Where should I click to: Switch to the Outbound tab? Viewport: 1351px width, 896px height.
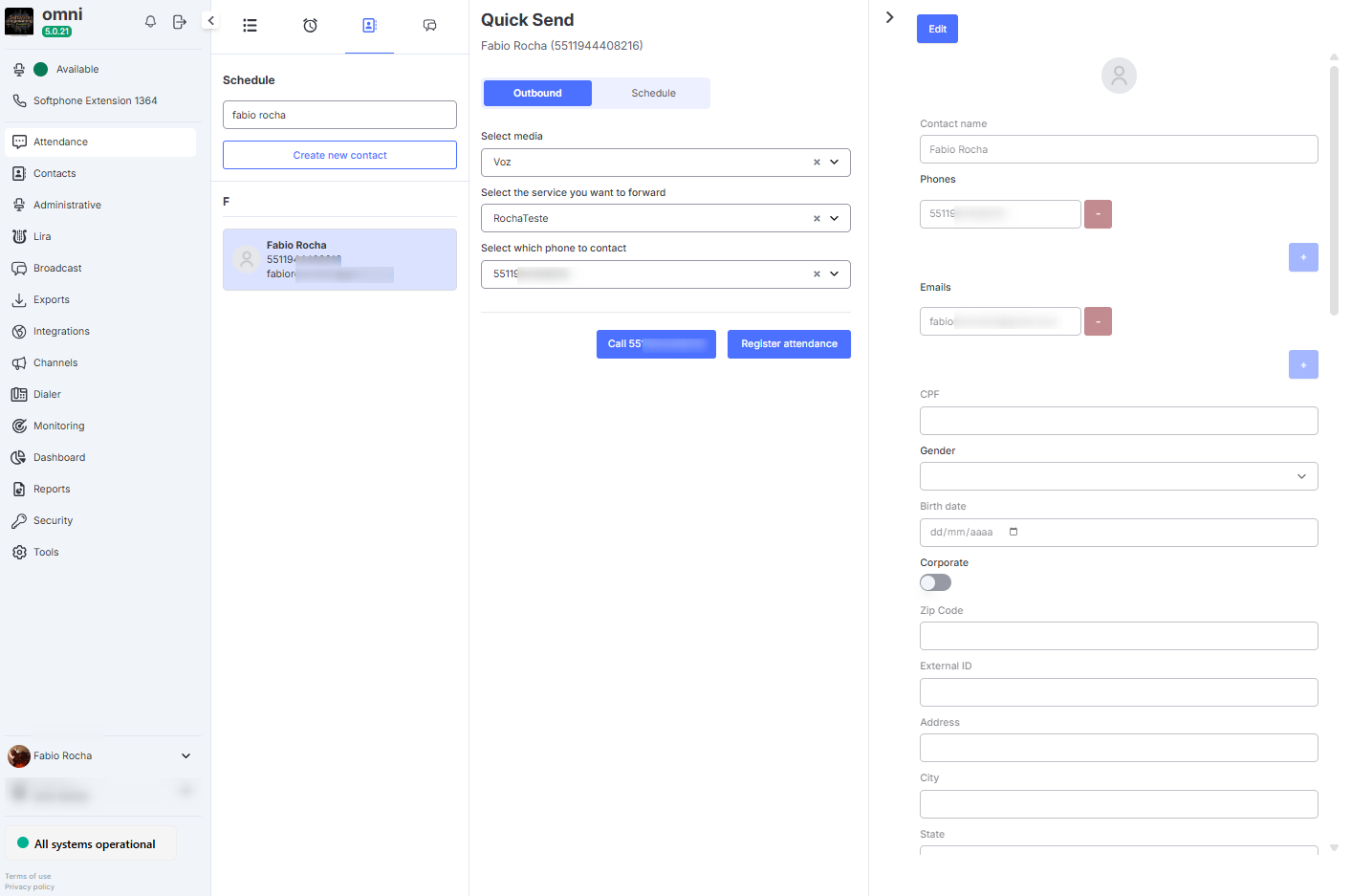click(537, 93)
